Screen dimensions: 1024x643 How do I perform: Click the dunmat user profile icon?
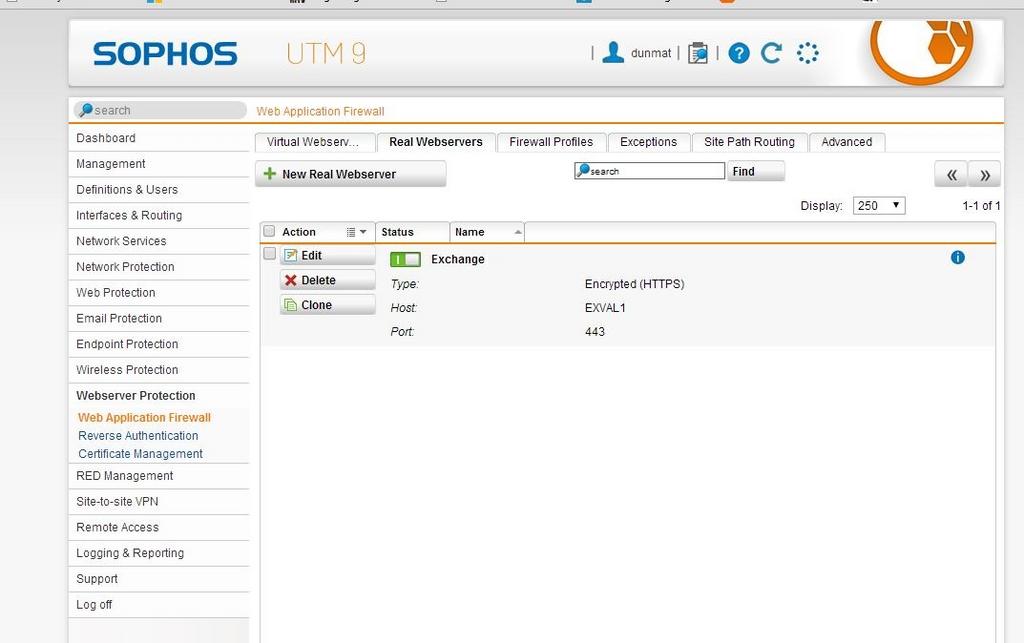click(613, 53)
